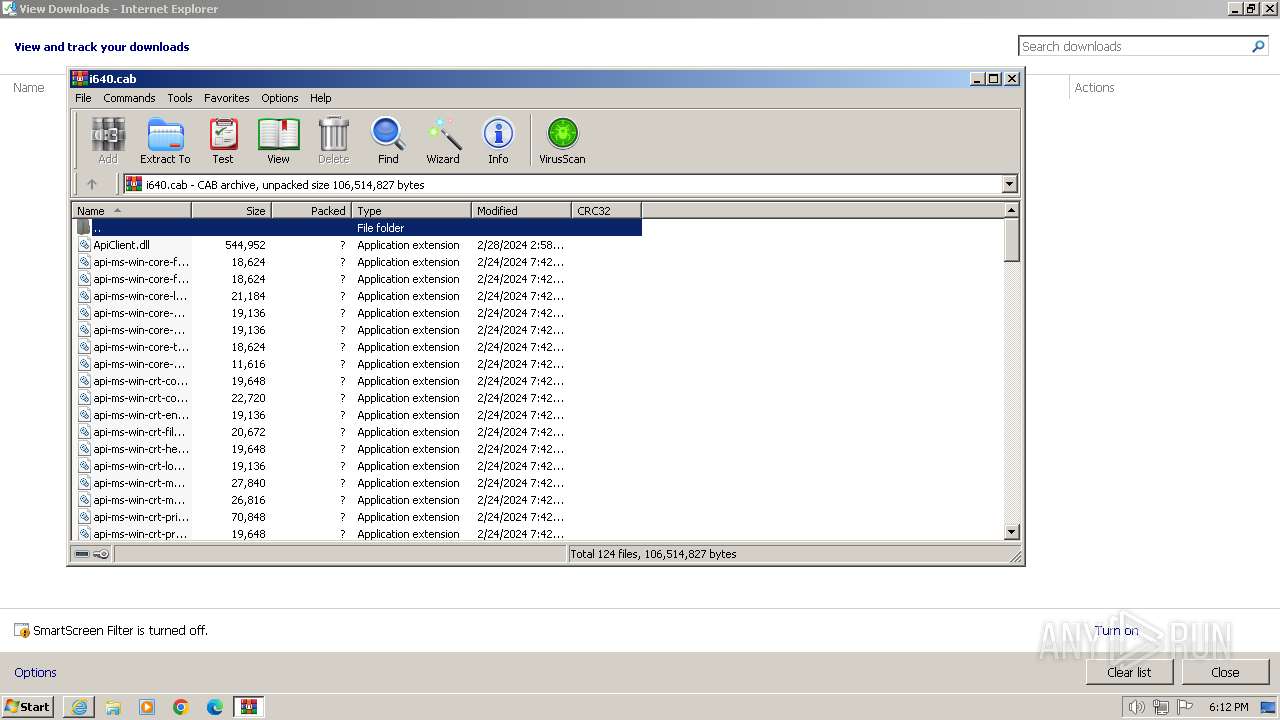Sort by the CRC32 column header
This screenshot has width=1280, height=720.
[x=606, y=210]
